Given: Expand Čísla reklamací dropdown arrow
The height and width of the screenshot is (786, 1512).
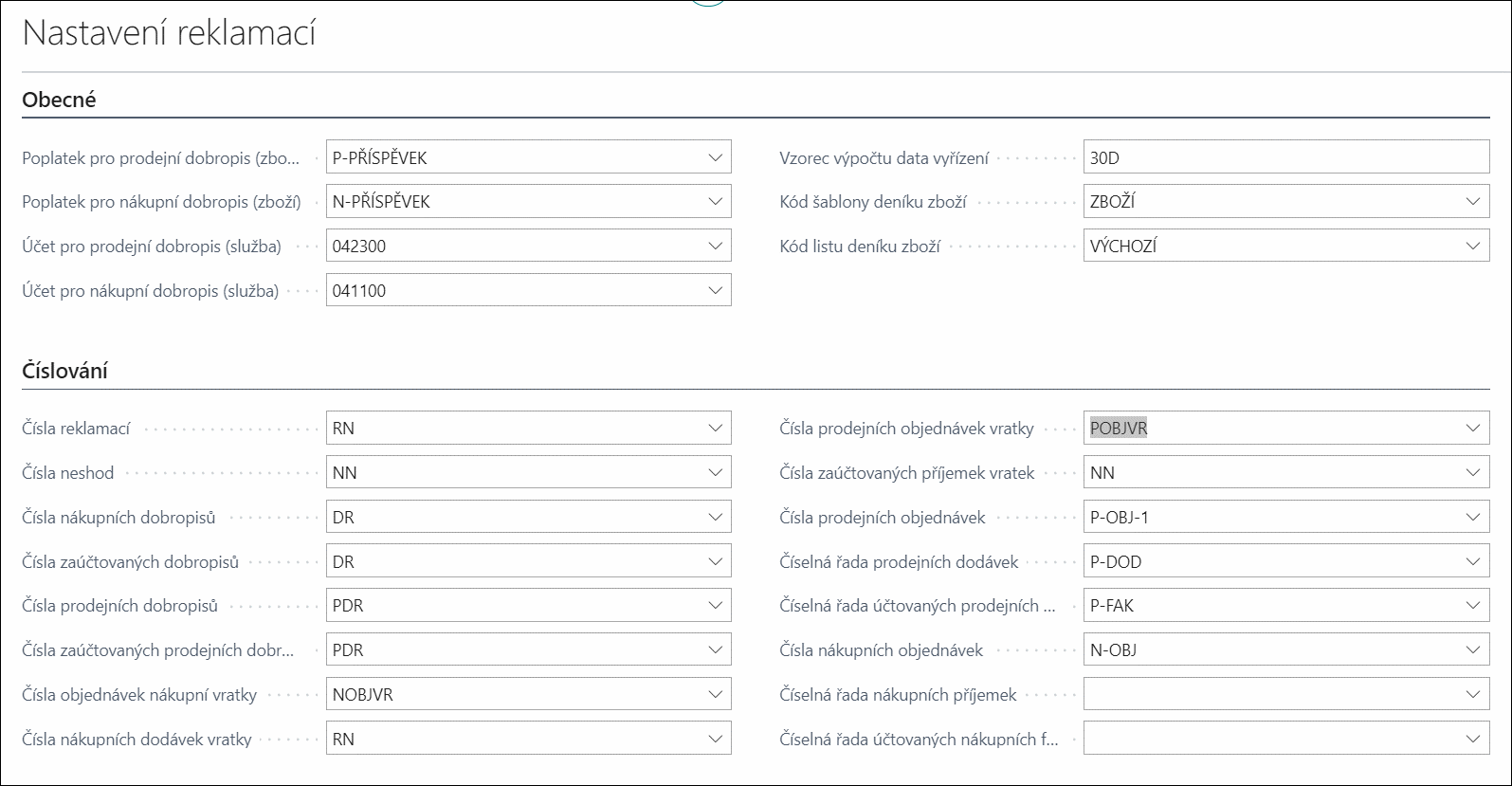Looking at the screenshot, I should [715, 428].
